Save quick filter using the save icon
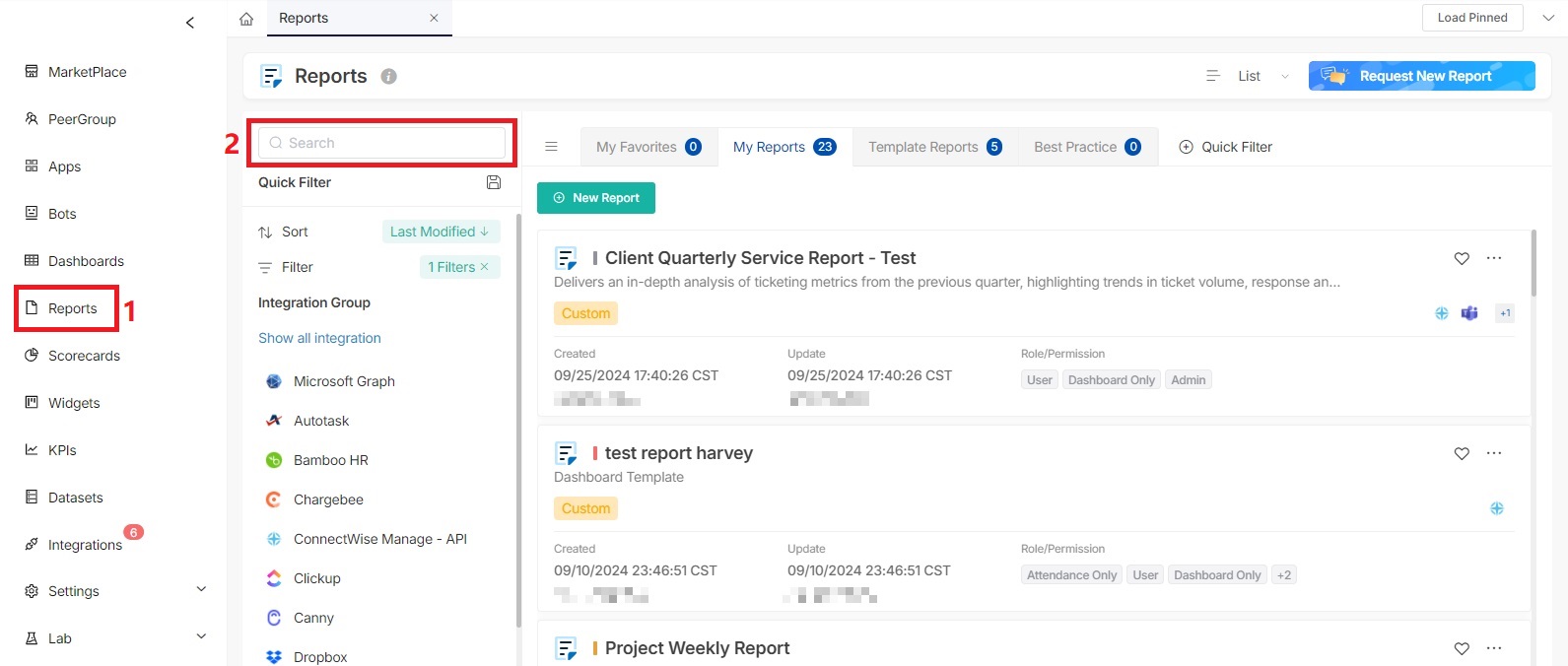This screenshot has height=666, width=1568. point(494,182)
